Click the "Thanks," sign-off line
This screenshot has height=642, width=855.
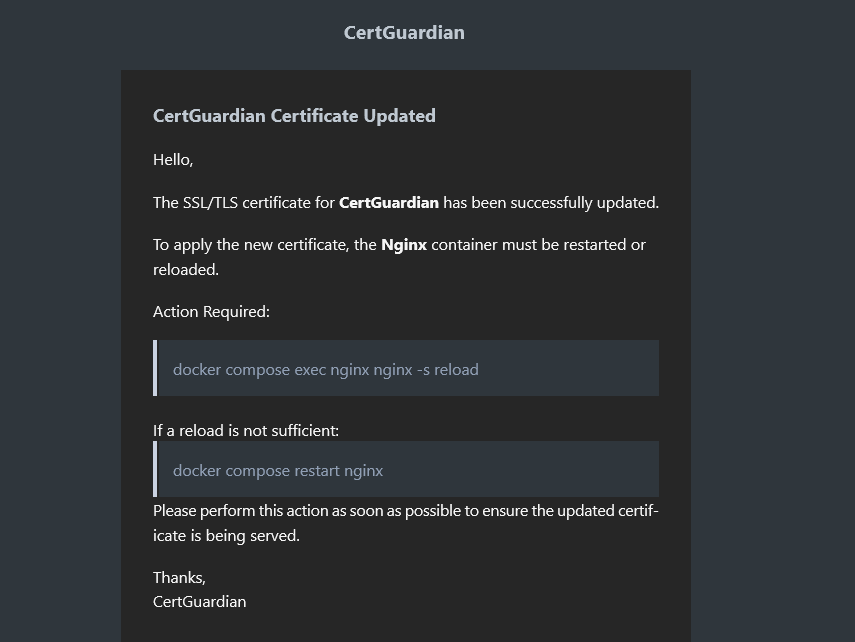[x=179, y=578]
